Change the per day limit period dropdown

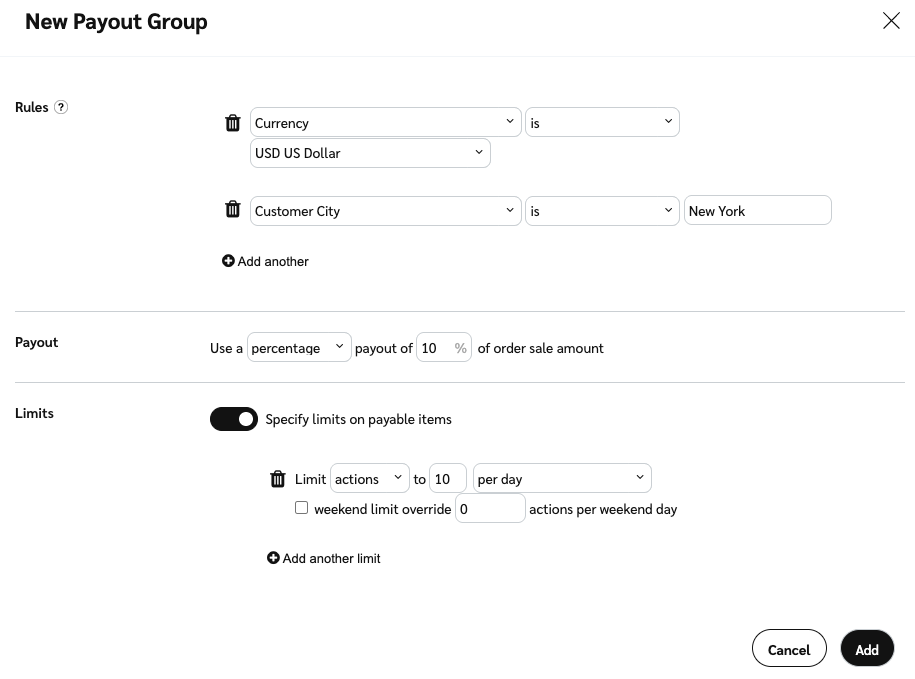(x=562, y=479)
